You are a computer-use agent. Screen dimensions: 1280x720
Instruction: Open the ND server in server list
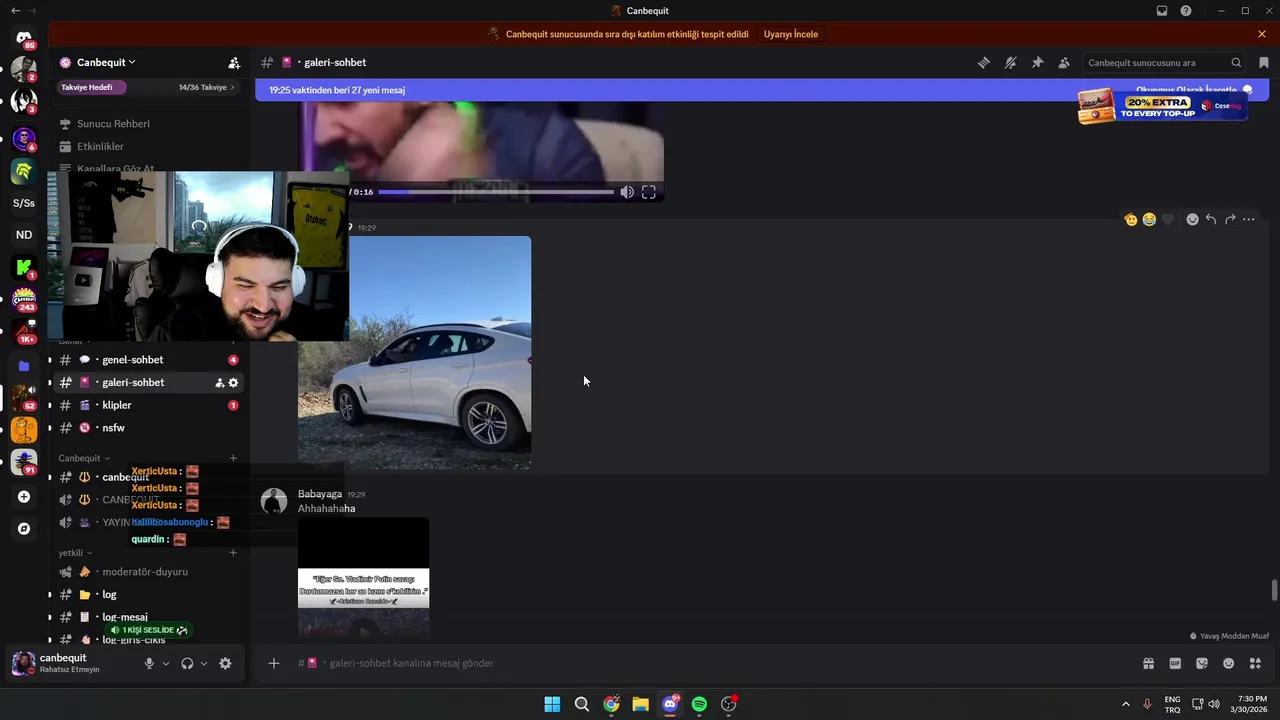(24, 235)
